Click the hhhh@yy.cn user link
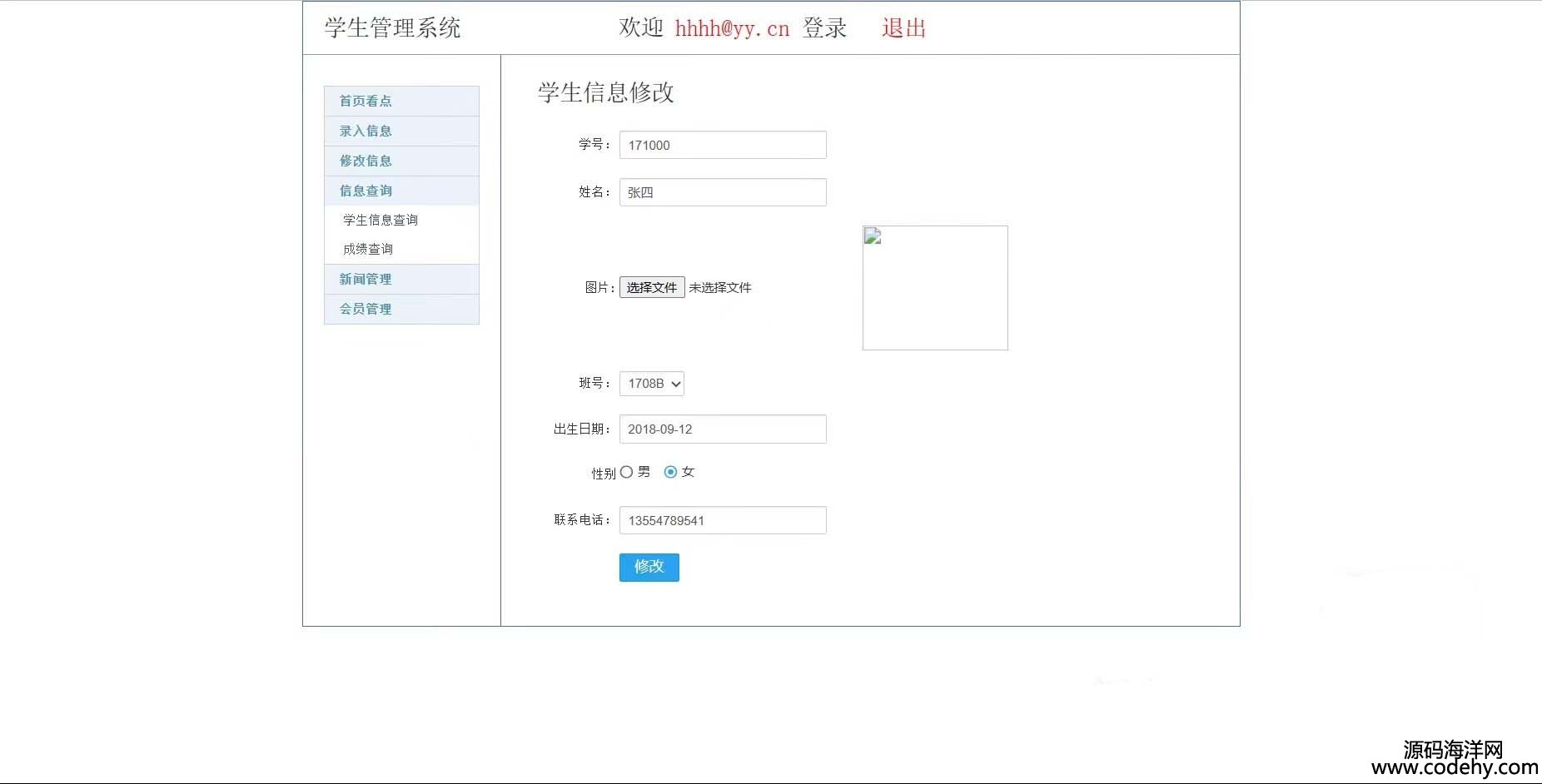This screenshot has height=784, width=1542. [732, 28]
